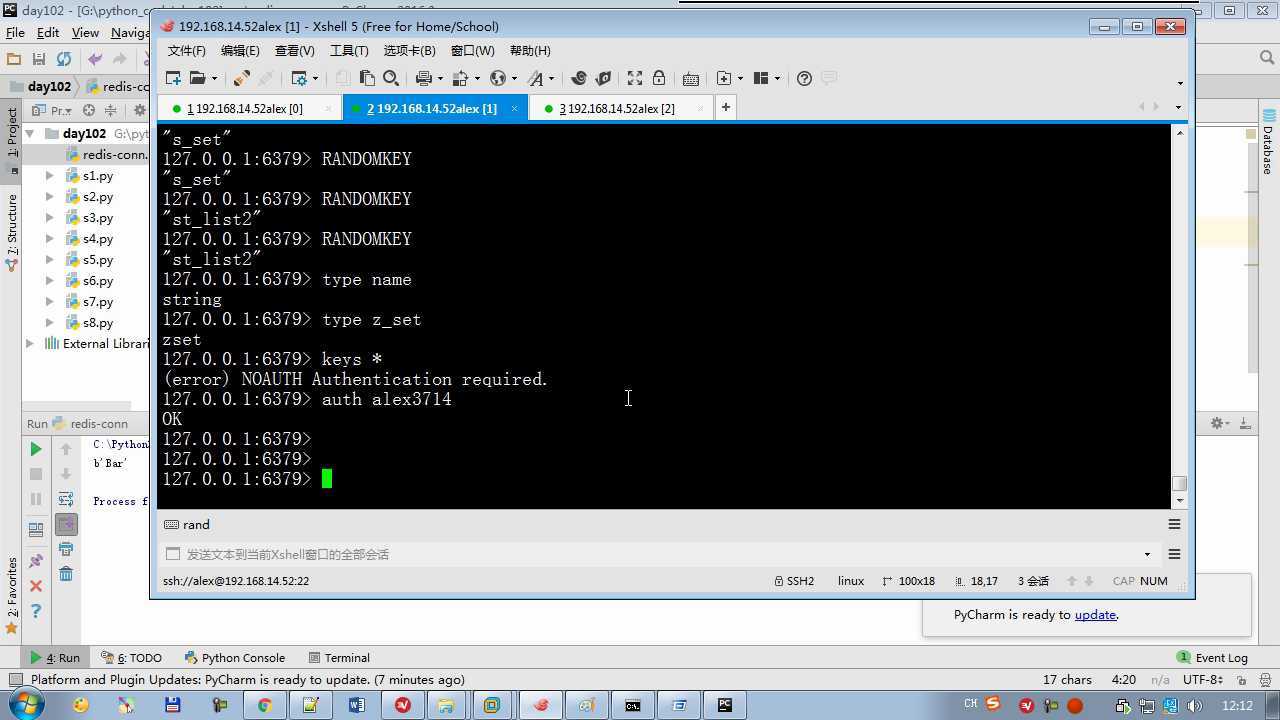Click the Print icon in Xshell toolbar
This screenshot has width=1280, height=720.
(x=424, y=78)
